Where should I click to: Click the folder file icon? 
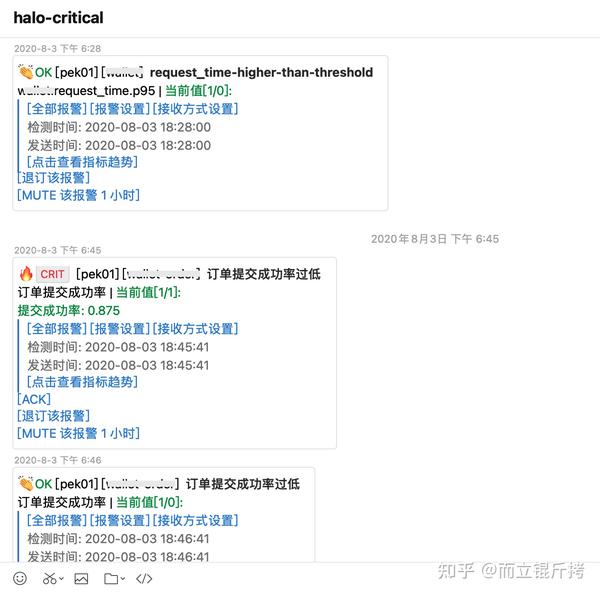pyautogui.click(x=110, y=578)
